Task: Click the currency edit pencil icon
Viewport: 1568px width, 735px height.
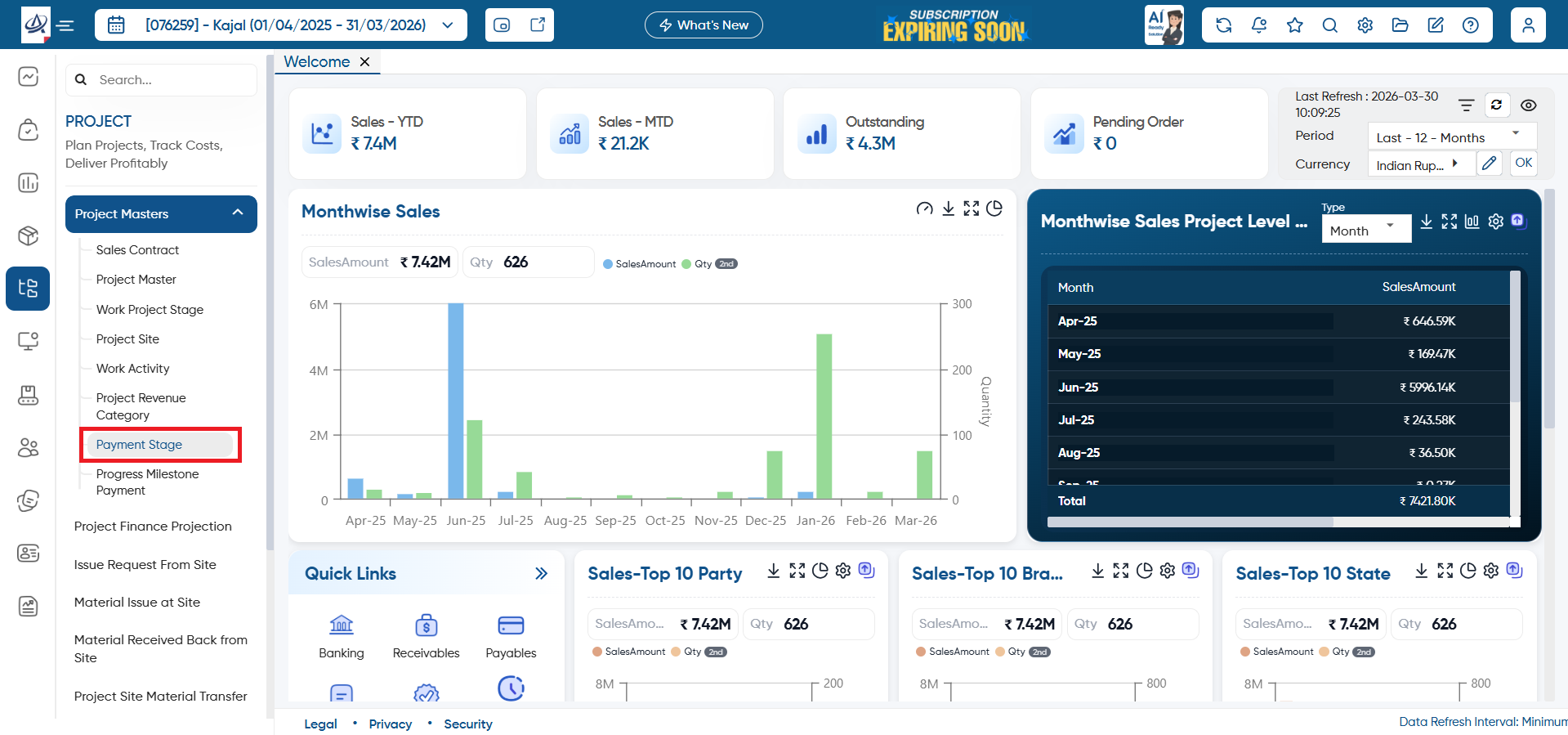Action: click(x=1489, y=163)
